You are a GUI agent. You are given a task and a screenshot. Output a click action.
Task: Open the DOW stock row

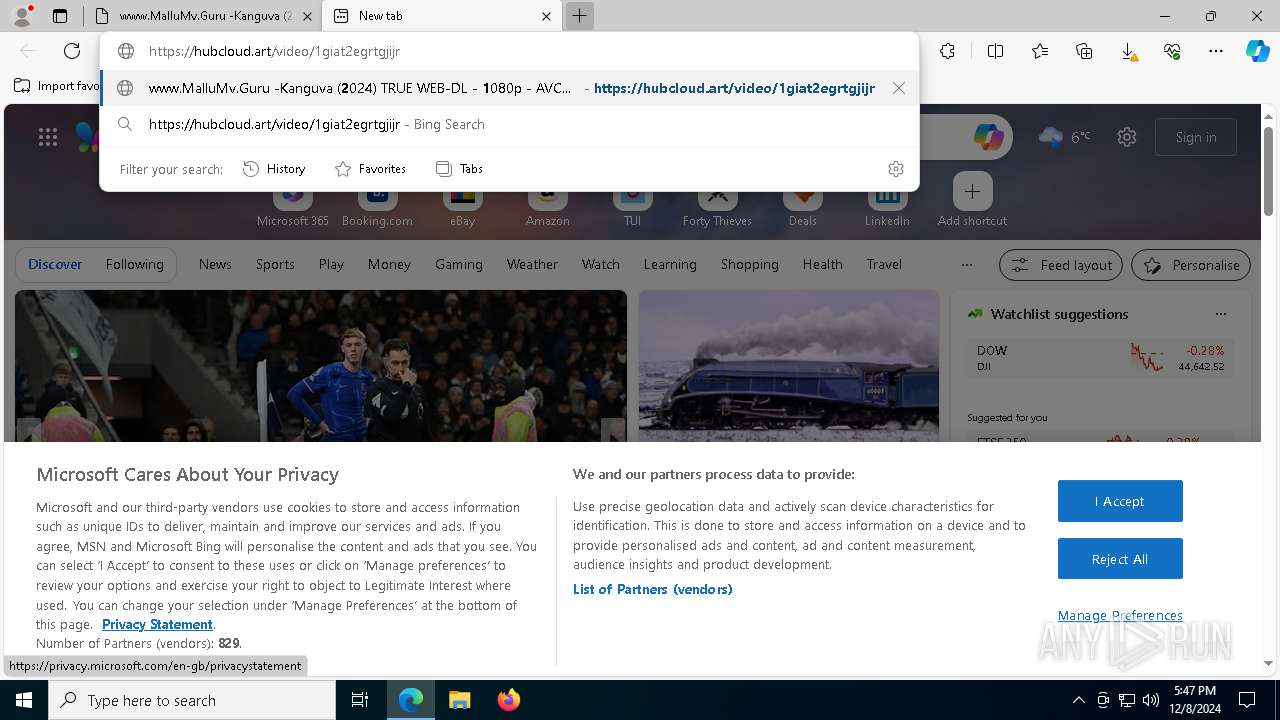(1100, 358)
